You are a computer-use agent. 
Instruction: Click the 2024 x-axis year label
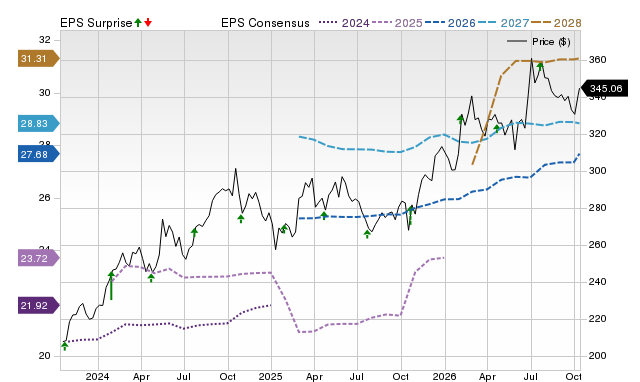pyautogui.click(x=97, y=376)
